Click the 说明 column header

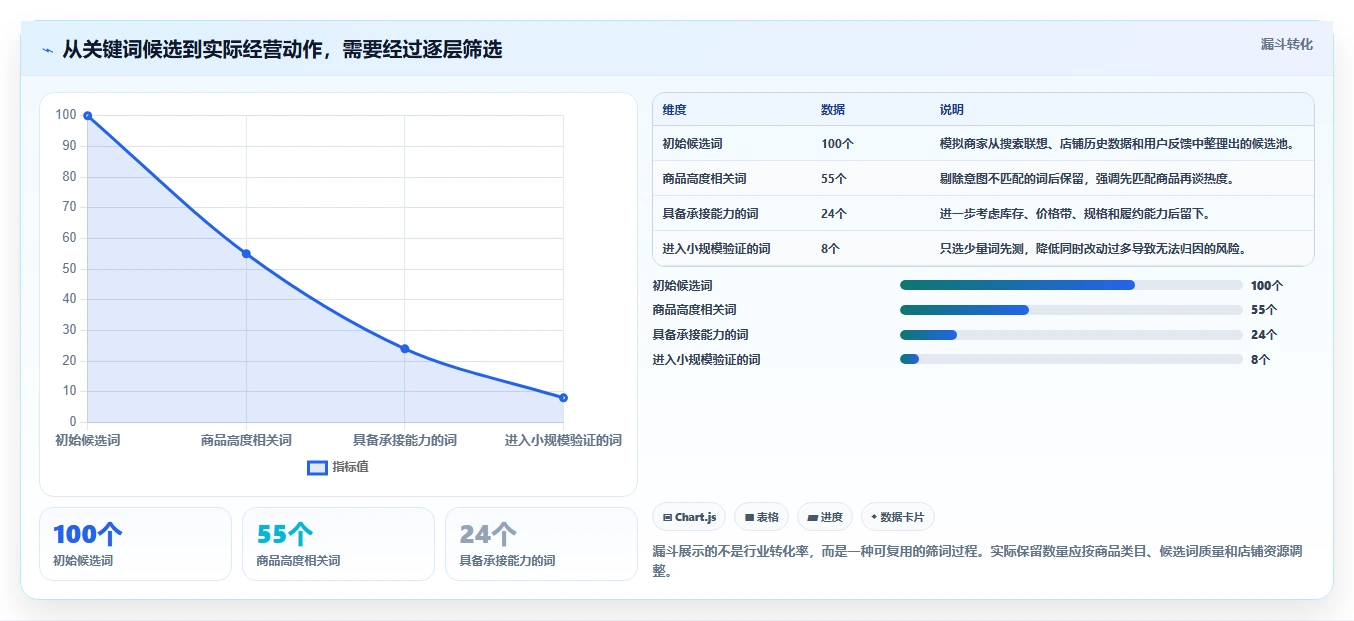click(952, 110)
